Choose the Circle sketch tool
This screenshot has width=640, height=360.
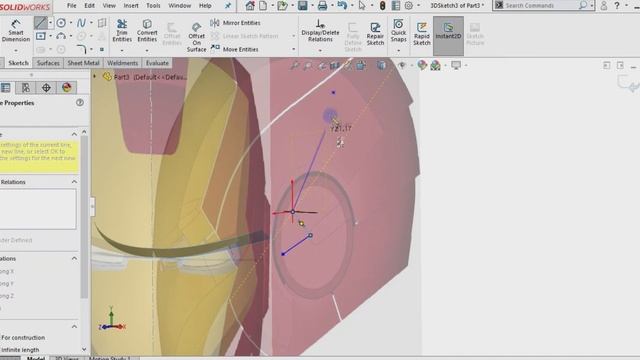tap(61, 23)
